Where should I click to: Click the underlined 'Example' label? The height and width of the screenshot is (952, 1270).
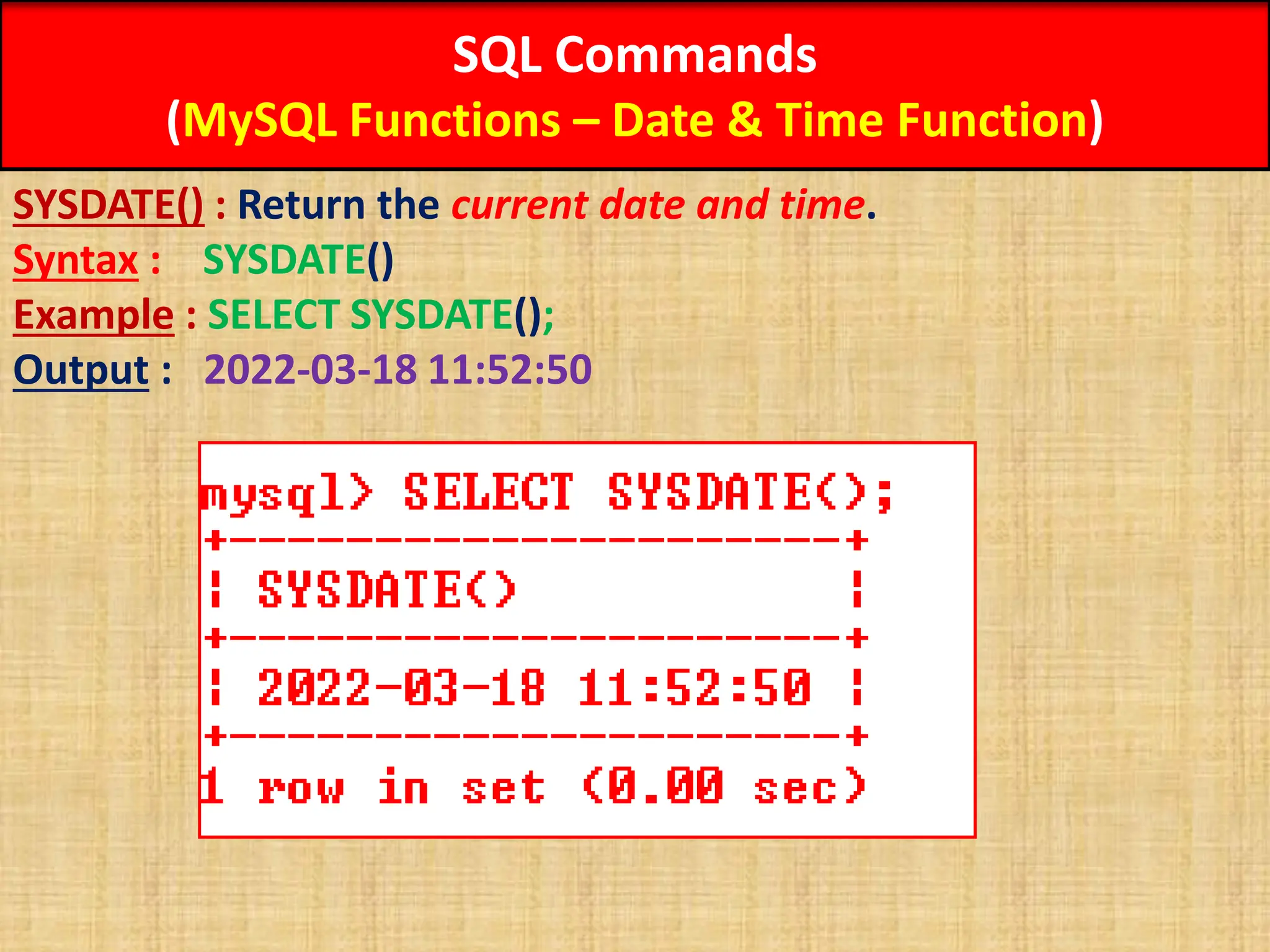pos(94,315)
